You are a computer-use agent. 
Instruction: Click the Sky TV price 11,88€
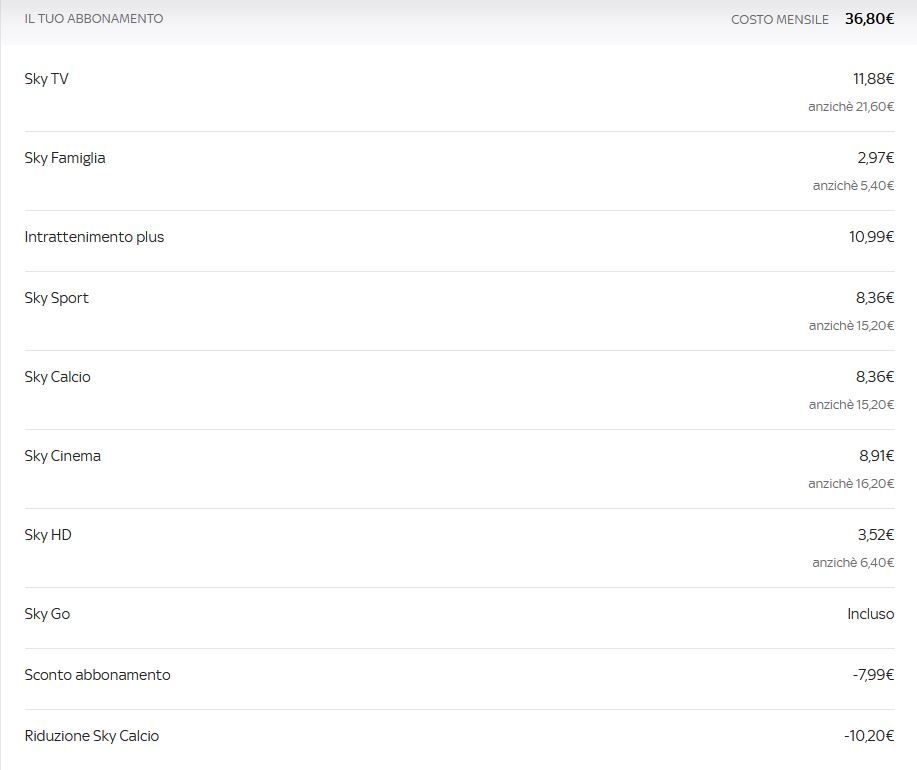click(x=874, y=78)
